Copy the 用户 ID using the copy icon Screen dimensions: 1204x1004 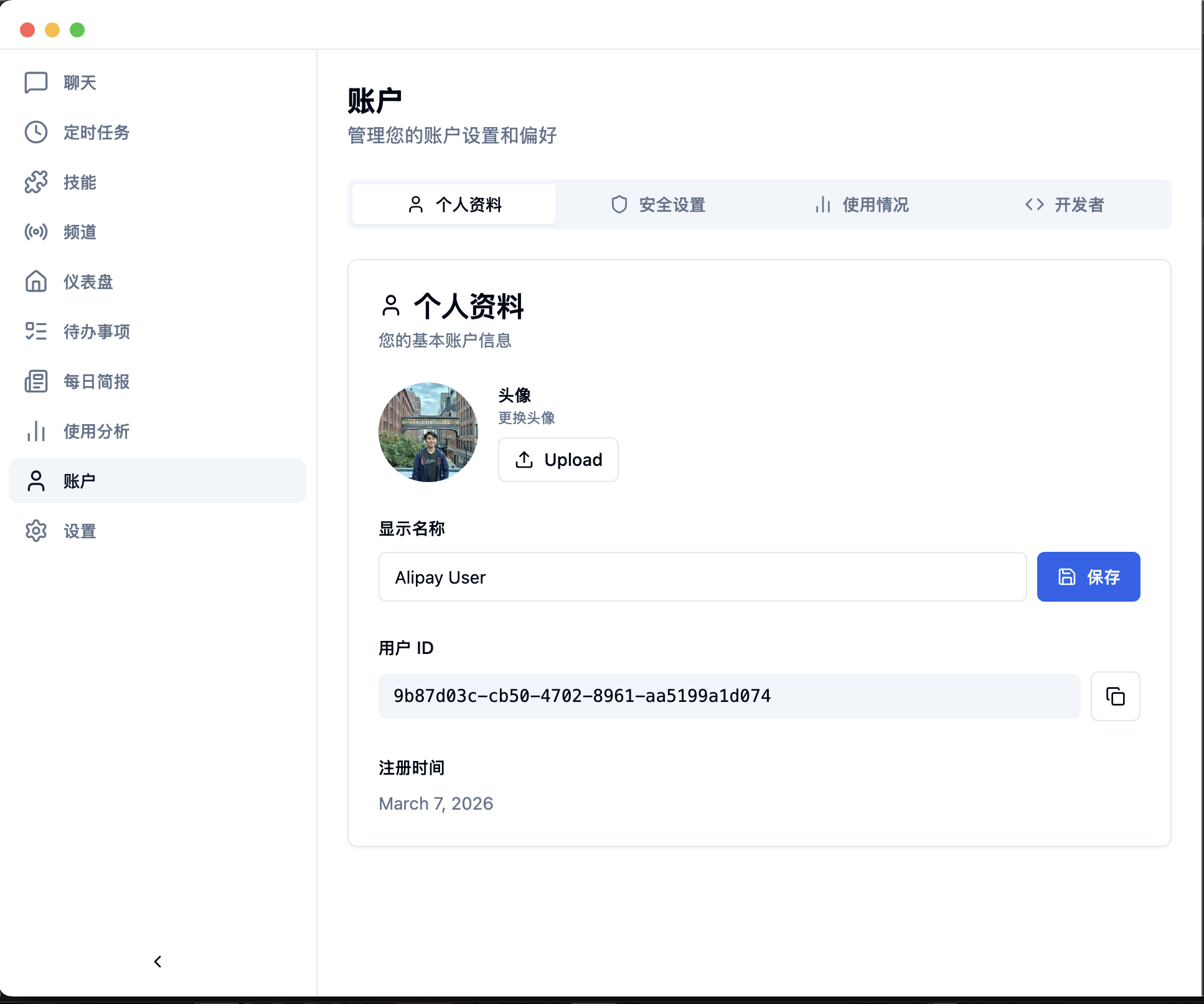1115,696
